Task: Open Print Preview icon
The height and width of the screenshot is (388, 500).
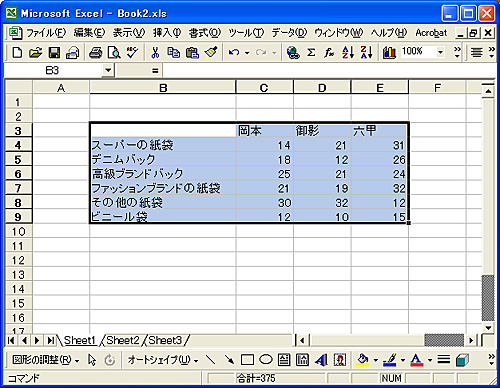Action: 114,52
